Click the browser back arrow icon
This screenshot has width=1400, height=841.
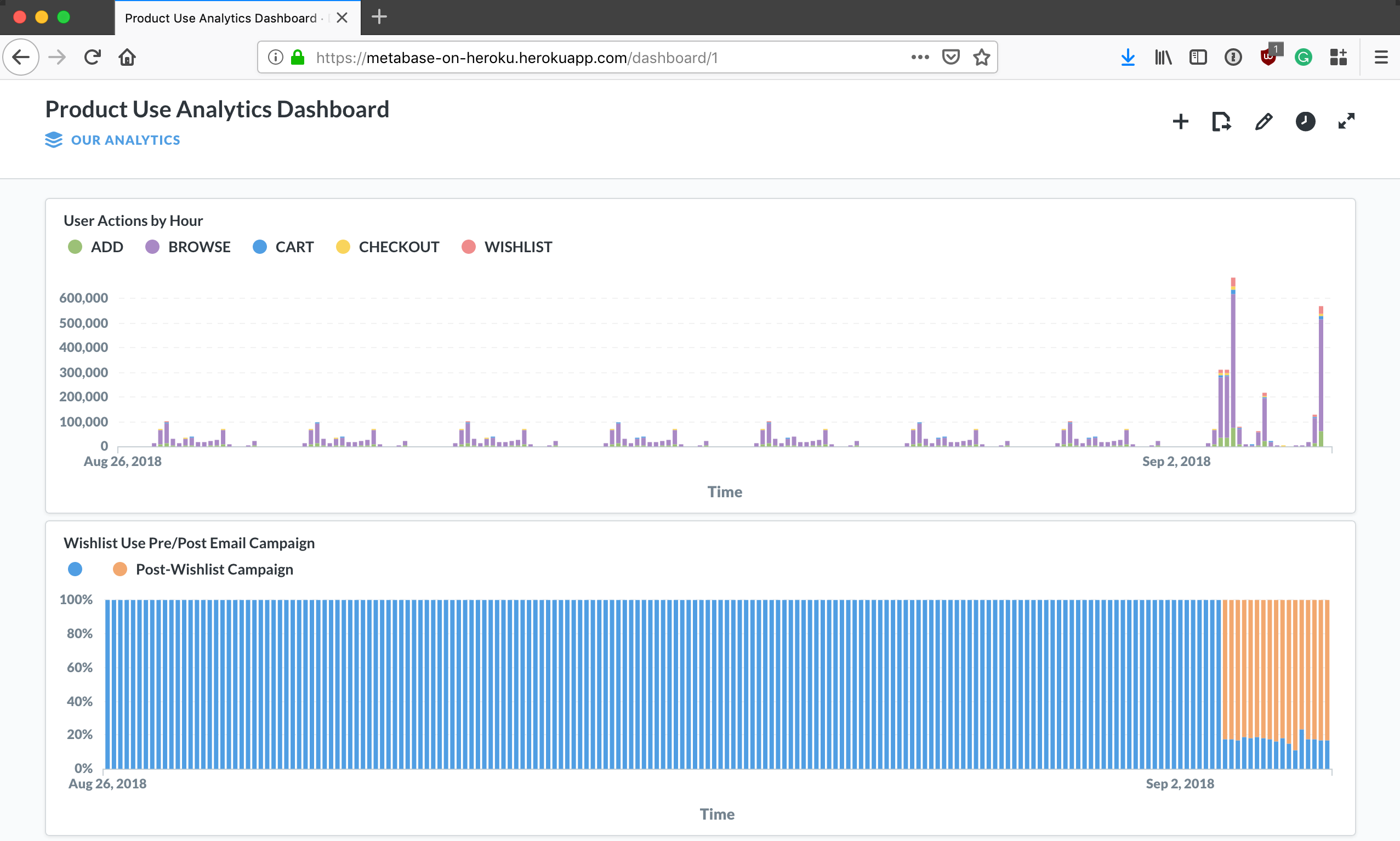coord(21,57)
